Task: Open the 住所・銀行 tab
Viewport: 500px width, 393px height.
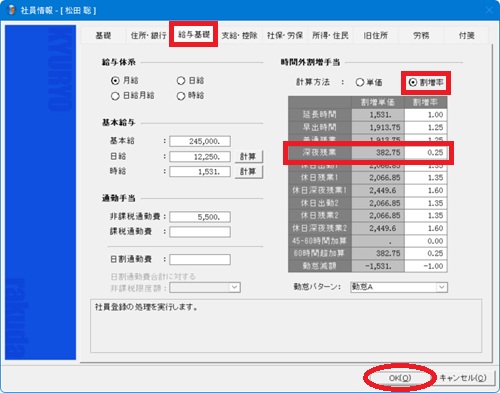Action: point(148,35)
